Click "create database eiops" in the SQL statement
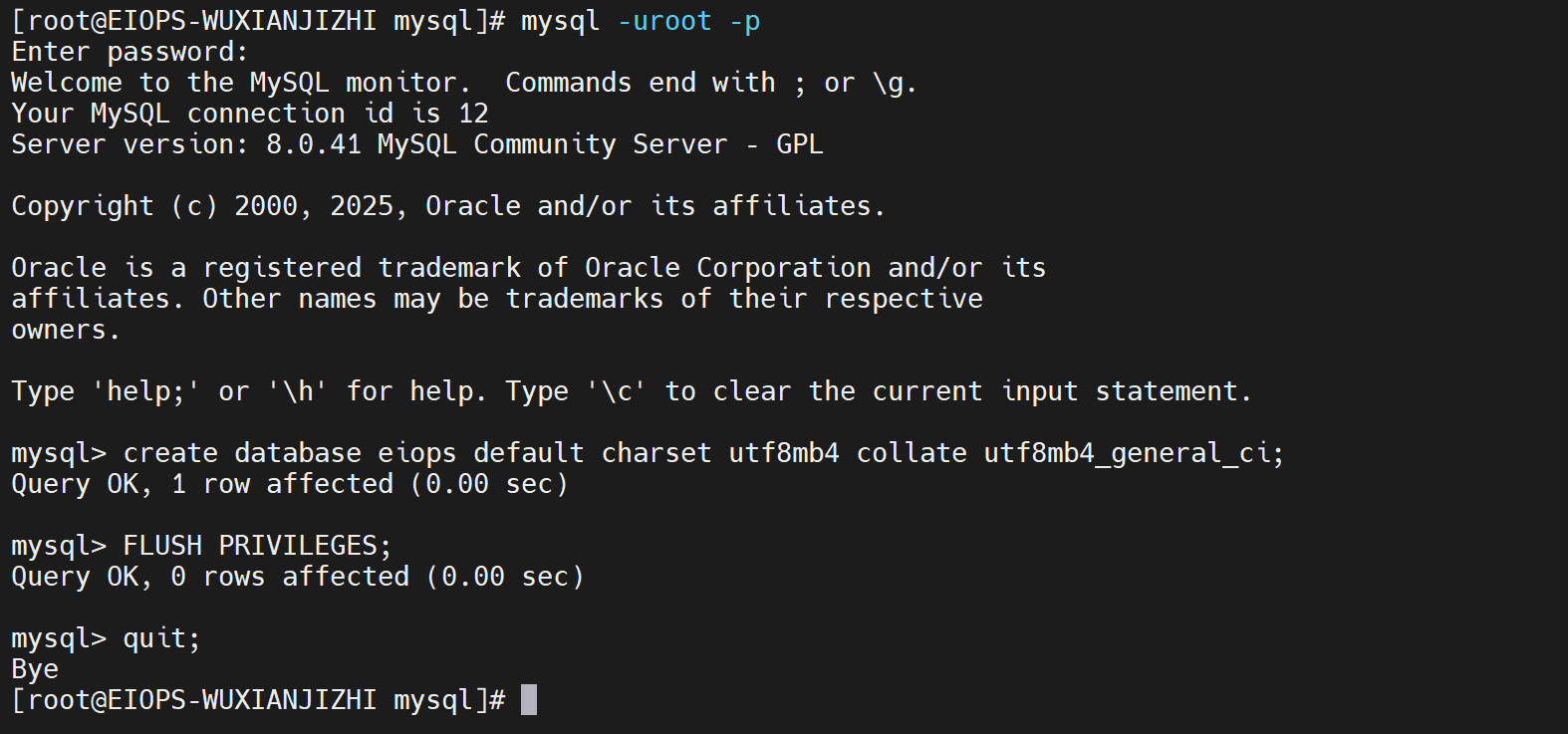The height and width of the screenshot is (734, 1568). tap(289, 453)
